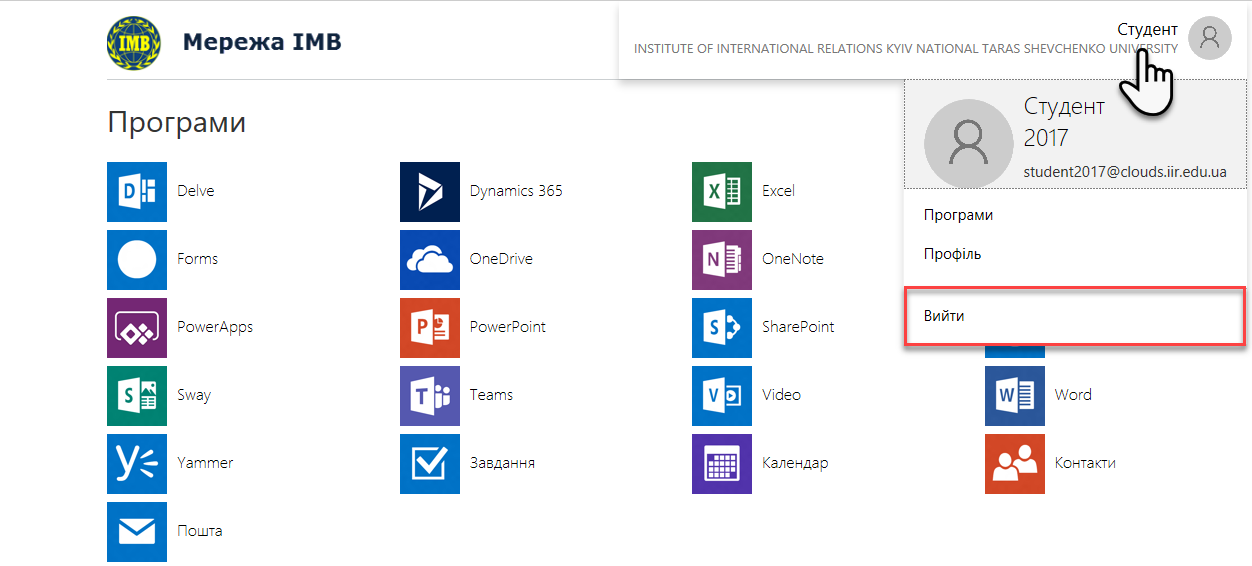This screenshot has height=566, width=1252.
Task: Open the Excel app icon
Action: [x=722, y=191]
